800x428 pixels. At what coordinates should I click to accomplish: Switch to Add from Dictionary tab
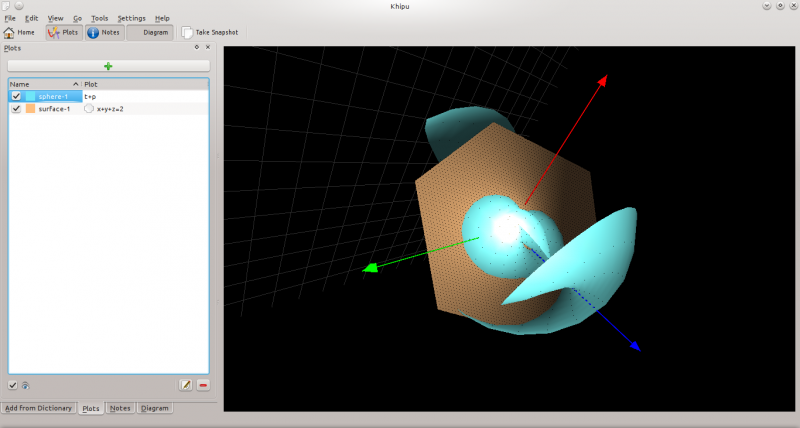coord(38,408)
